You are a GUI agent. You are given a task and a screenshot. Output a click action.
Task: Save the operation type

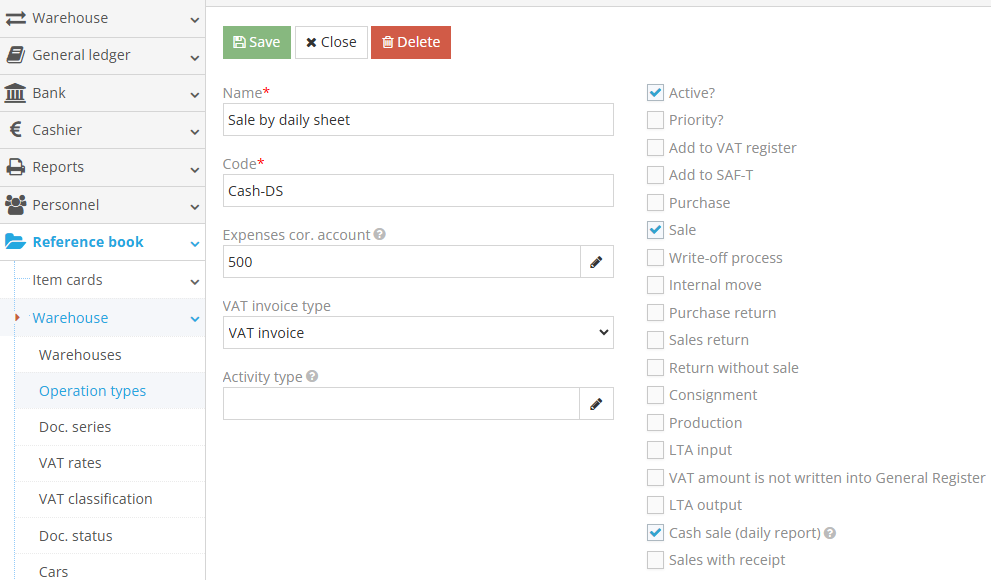pyautogui.click(x=257, y=42)
